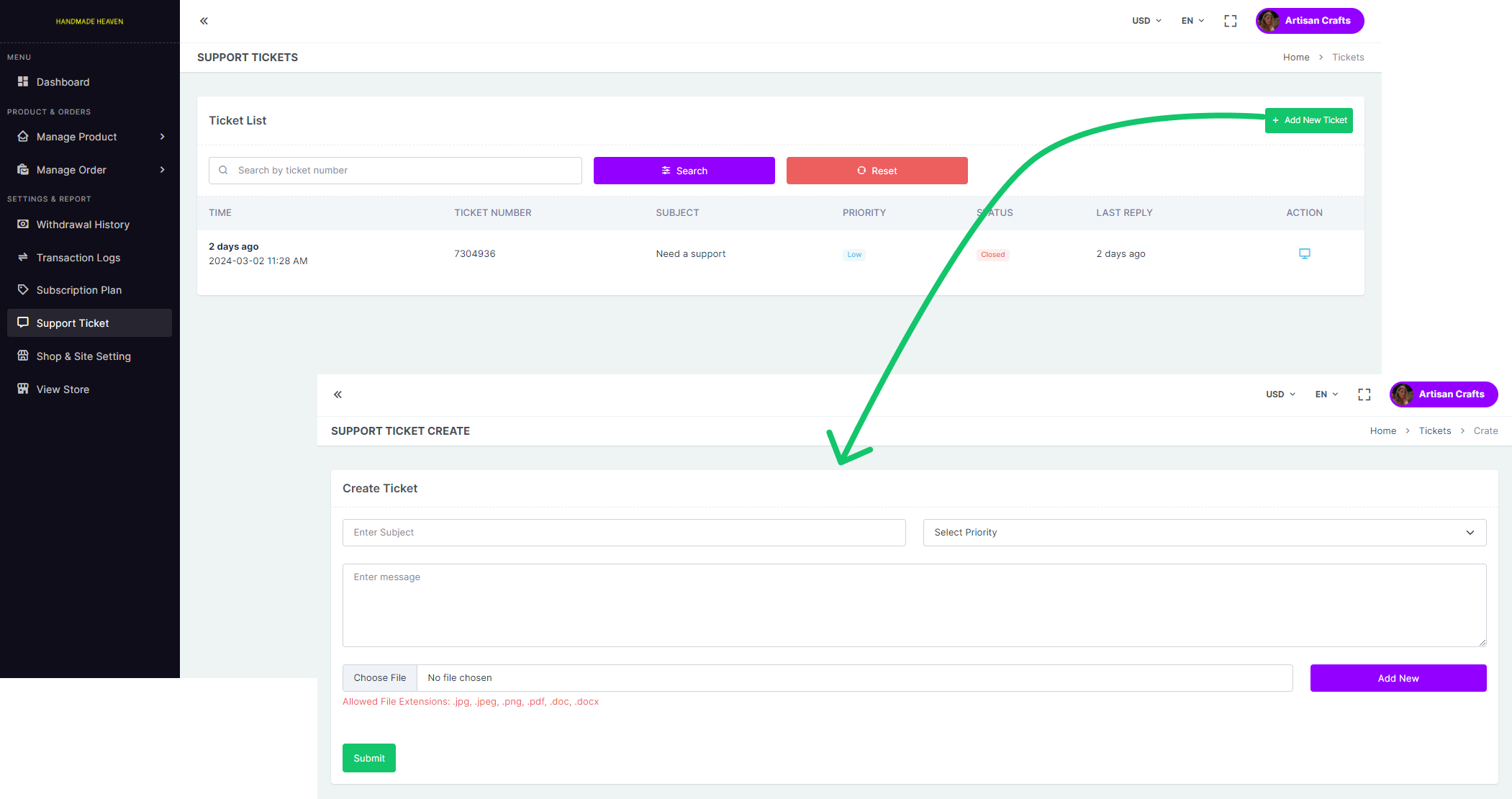
Task: Click the Add New Ticket button
Action: point(1308,120)
